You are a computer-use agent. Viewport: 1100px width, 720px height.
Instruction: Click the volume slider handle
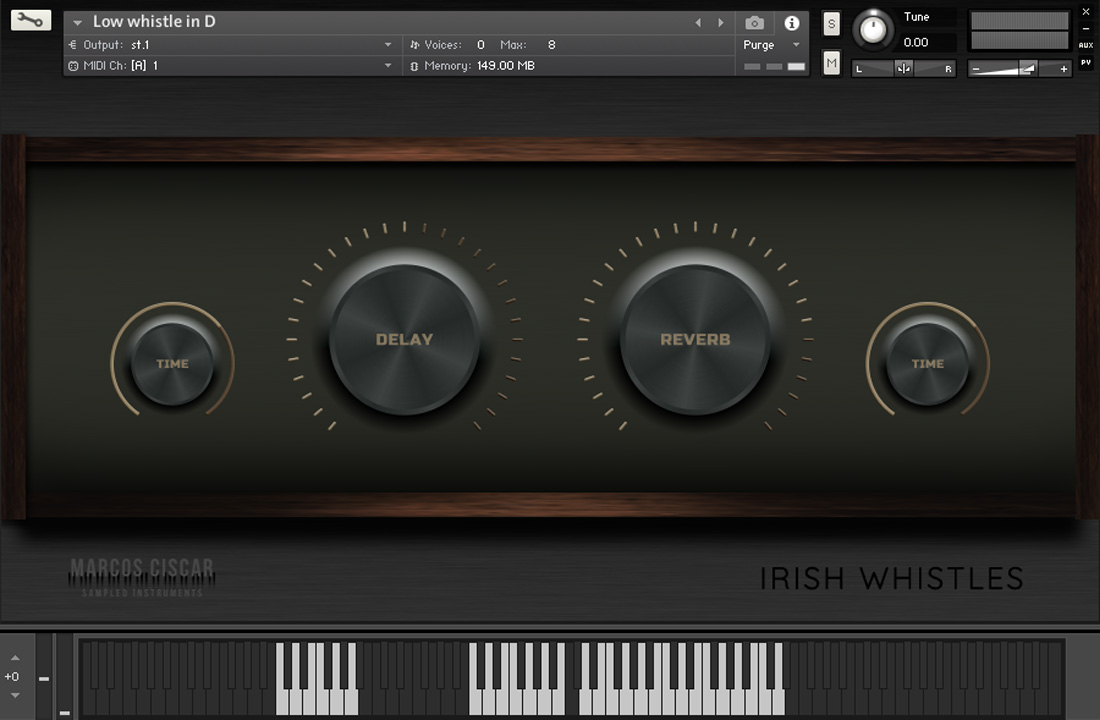(x=1027, y=68)
